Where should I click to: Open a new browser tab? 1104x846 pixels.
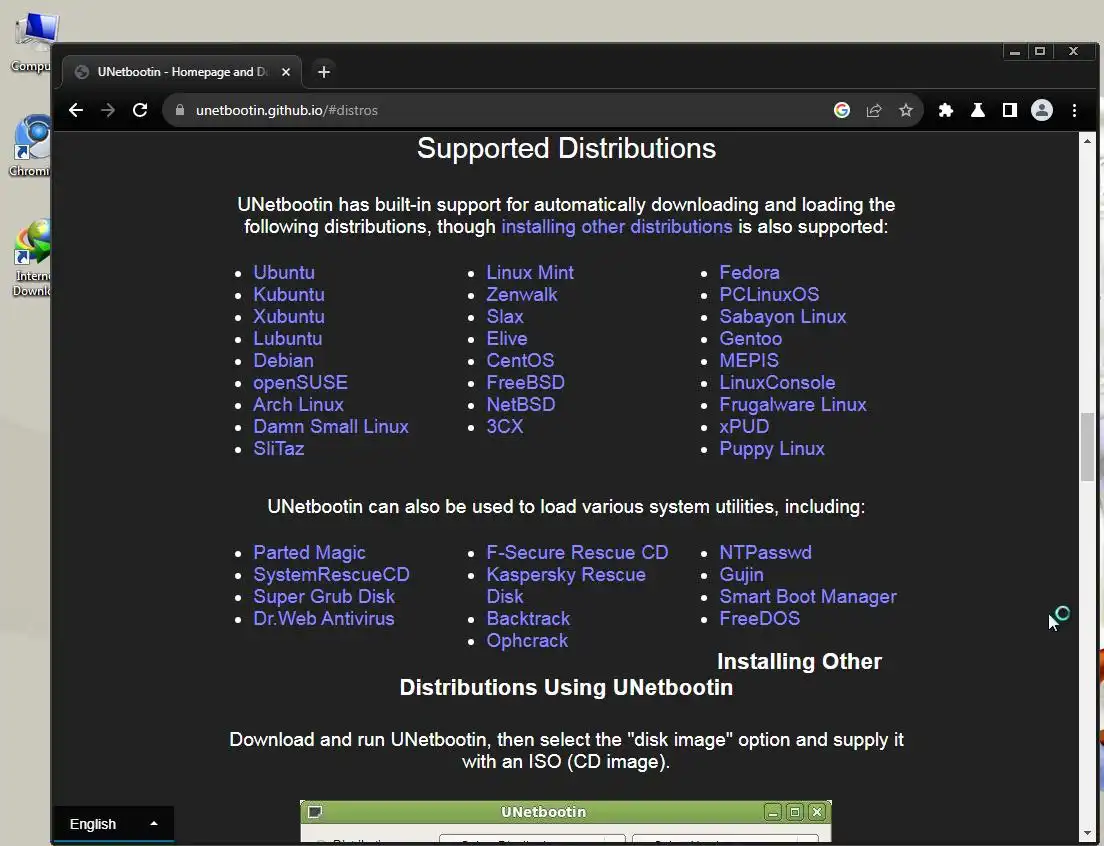click(x=324, y=72)
